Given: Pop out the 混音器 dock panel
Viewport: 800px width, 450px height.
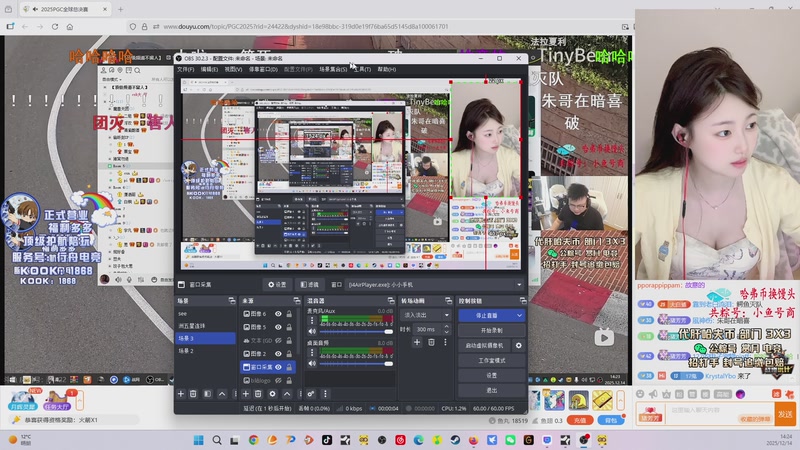Looking at the screenshot, I should (x=391, y=301).
